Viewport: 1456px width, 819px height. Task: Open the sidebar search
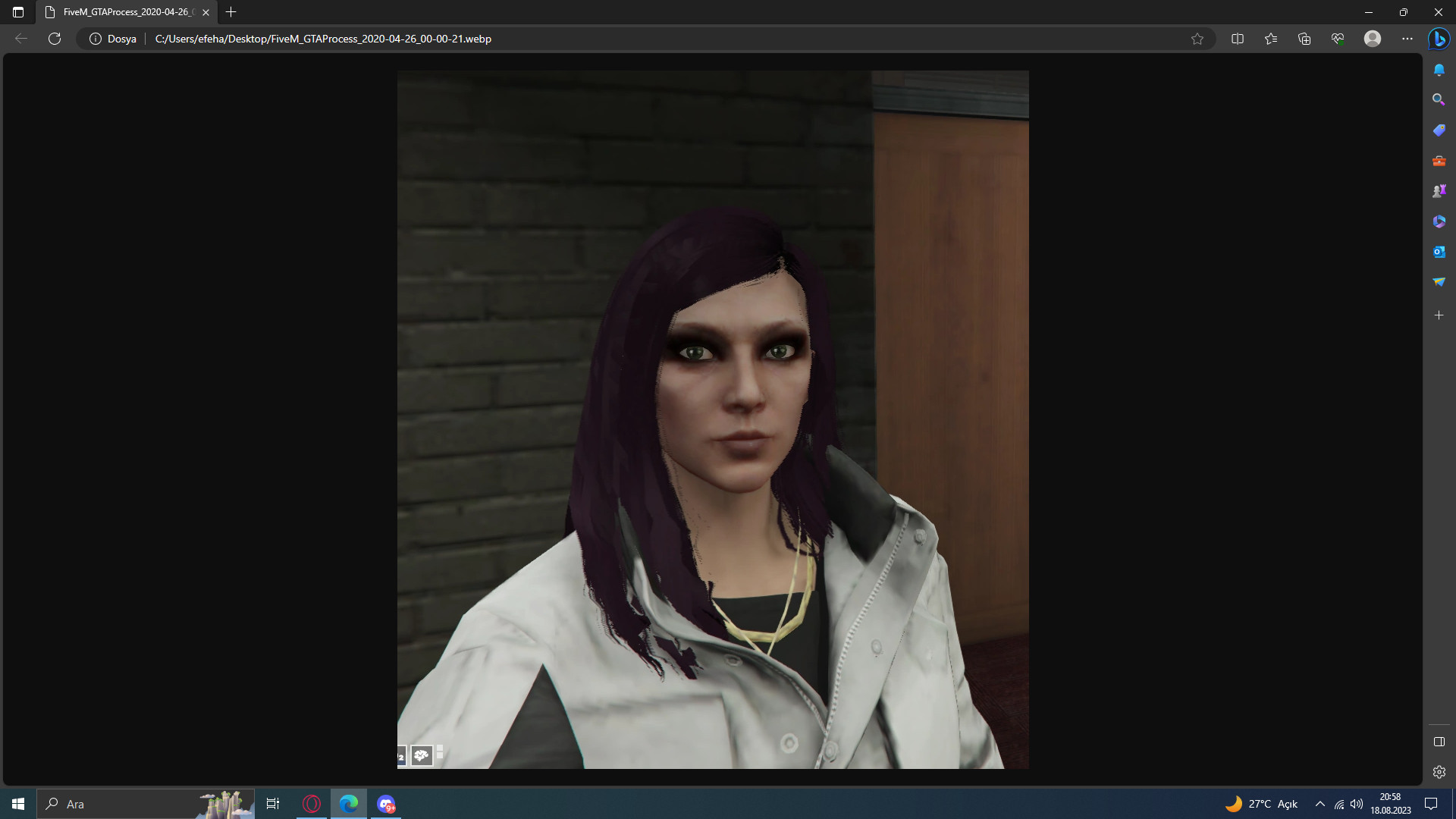tap(1439, 100)
